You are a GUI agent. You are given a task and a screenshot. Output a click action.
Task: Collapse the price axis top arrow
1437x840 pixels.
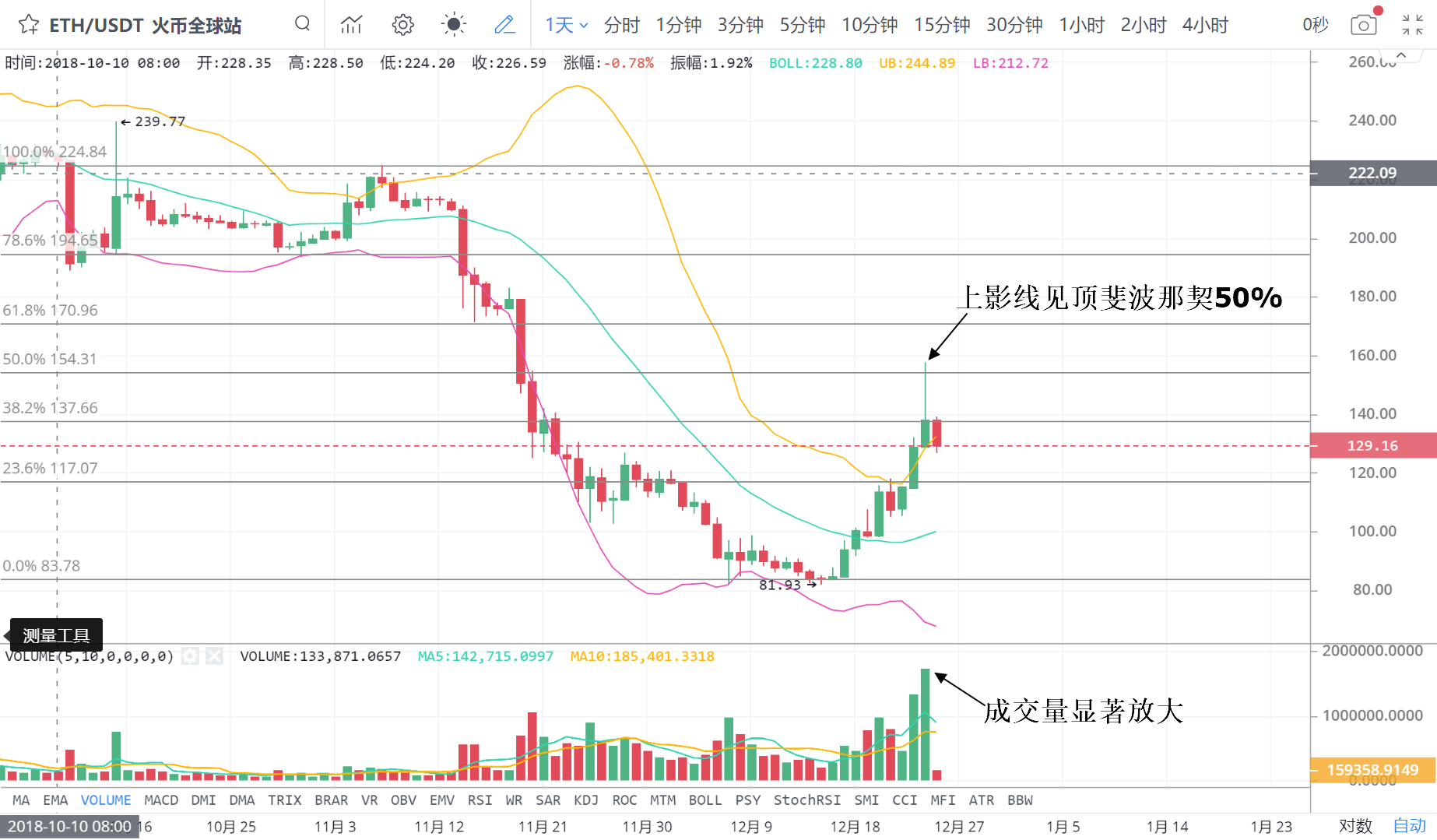[x=1401, y=55]
